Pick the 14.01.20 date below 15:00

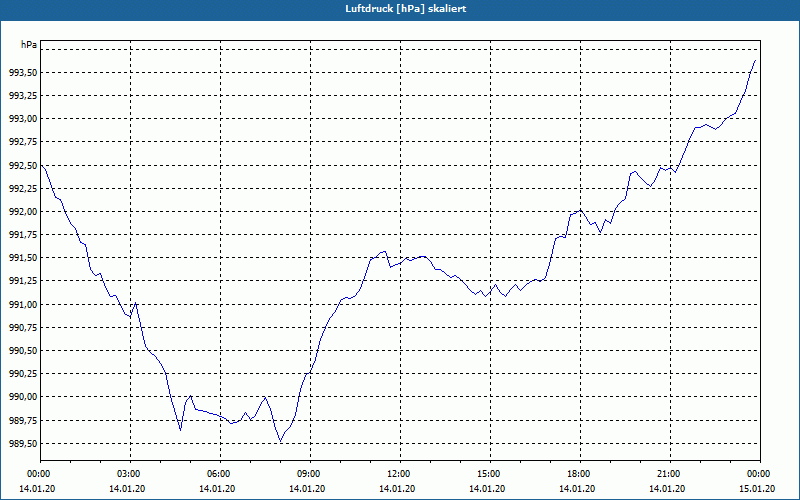coord(487,489)
